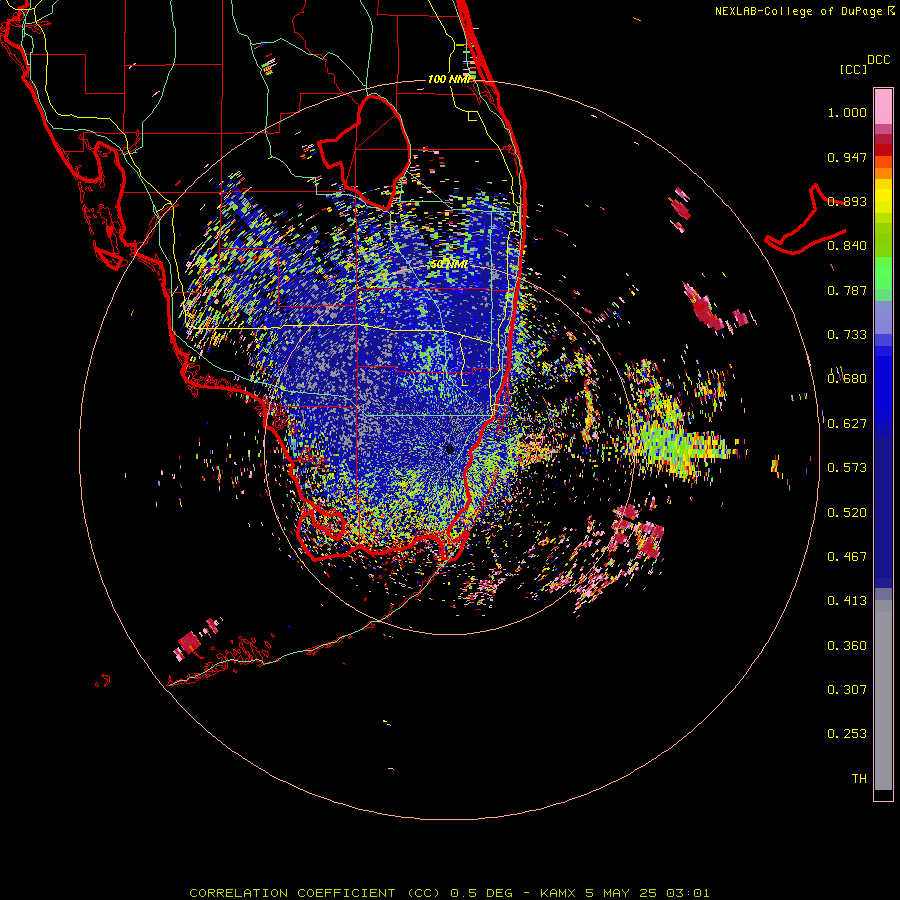The width and height of the screenshot is (900, 900).
Task: Click the TH threshold label
Action: point(859,779)
